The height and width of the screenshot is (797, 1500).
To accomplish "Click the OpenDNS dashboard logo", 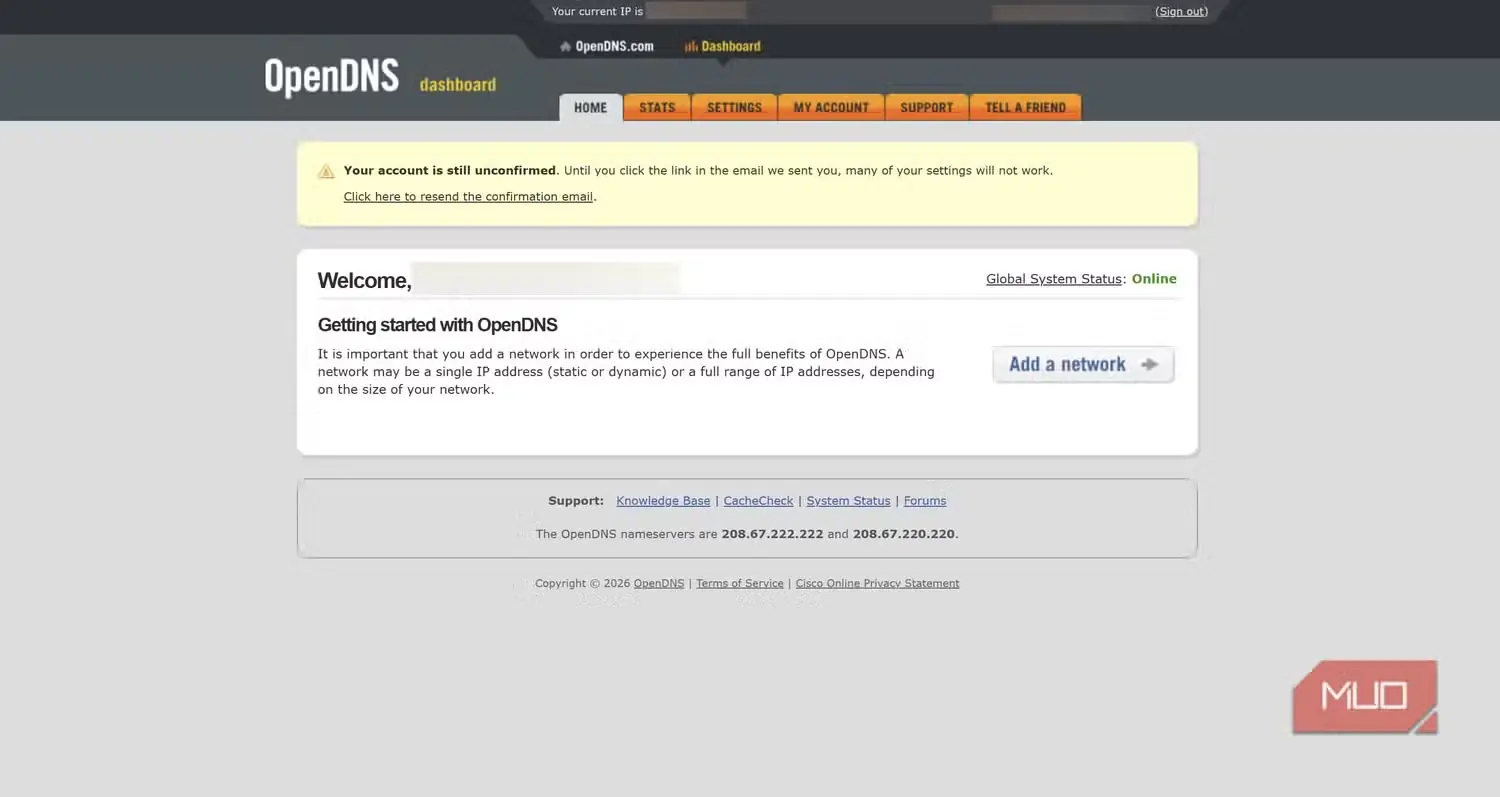I will tap(380, 78).
